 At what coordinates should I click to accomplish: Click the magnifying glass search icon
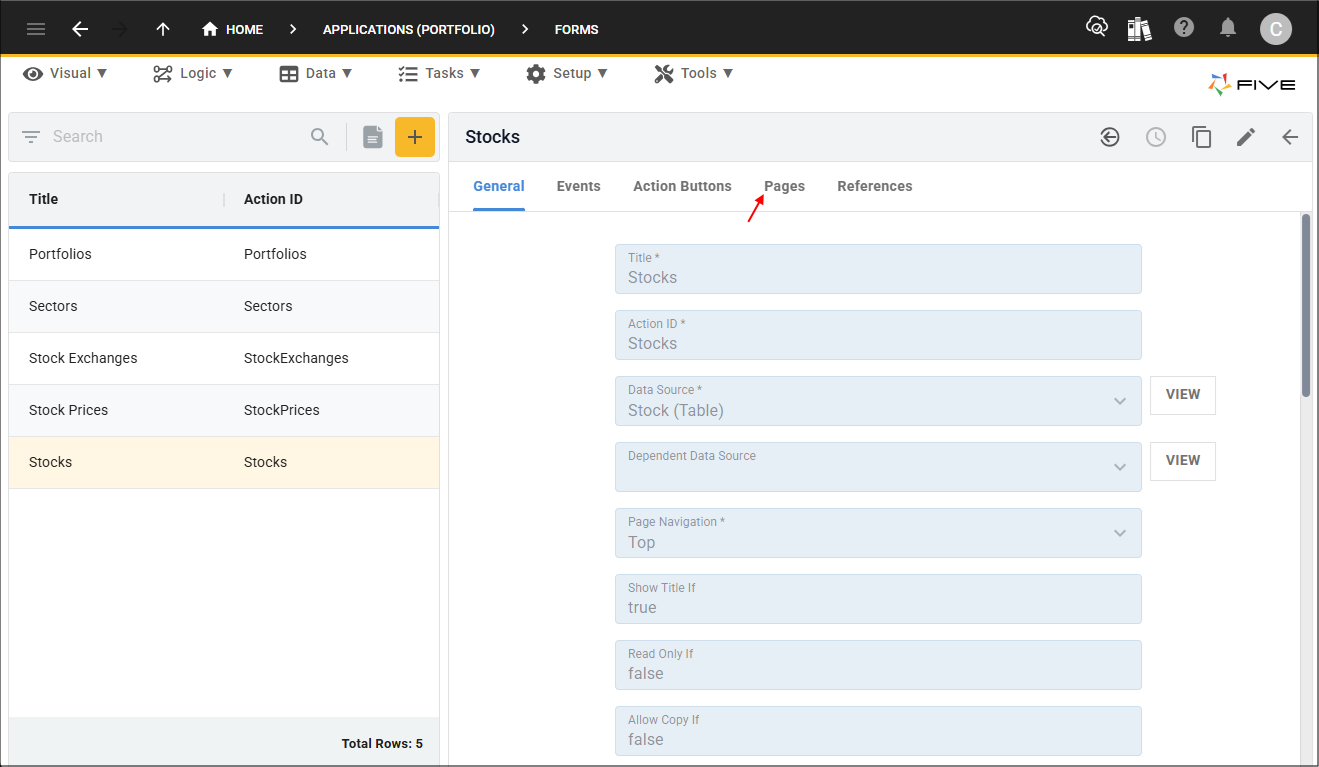(x=320, y=137)
